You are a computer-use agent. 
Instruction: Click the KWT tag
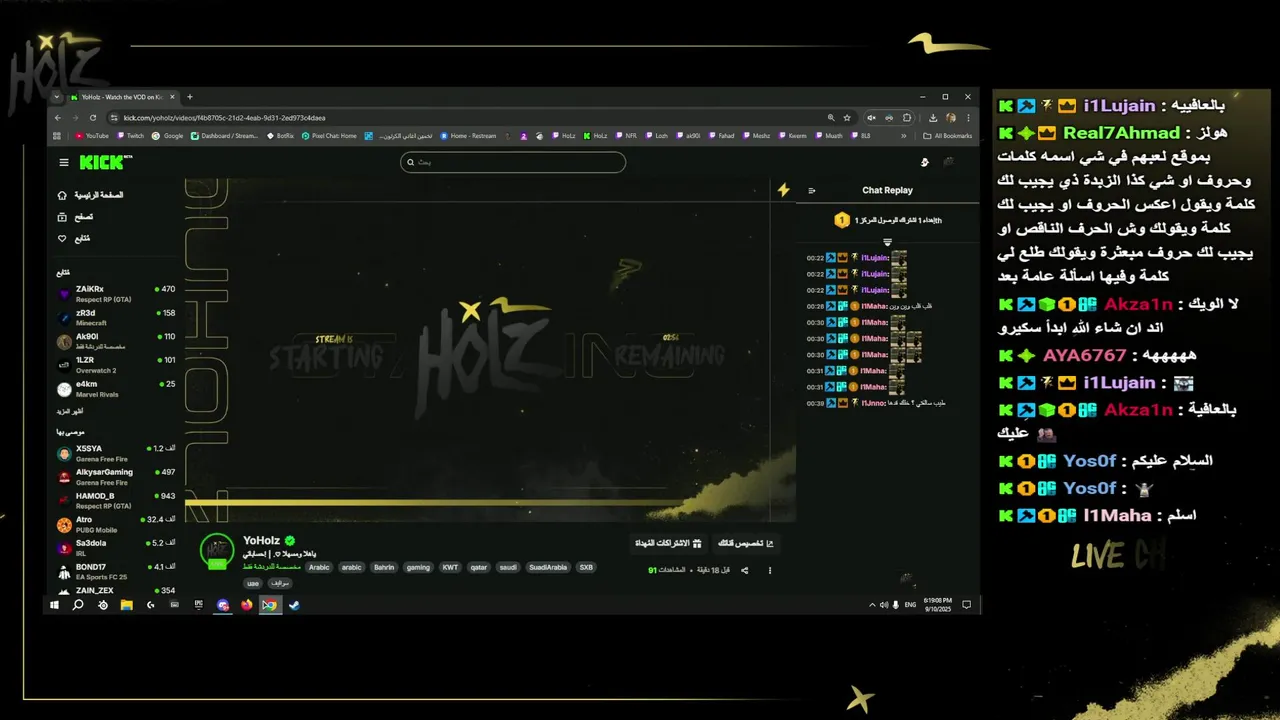click(x=451, y=567)
